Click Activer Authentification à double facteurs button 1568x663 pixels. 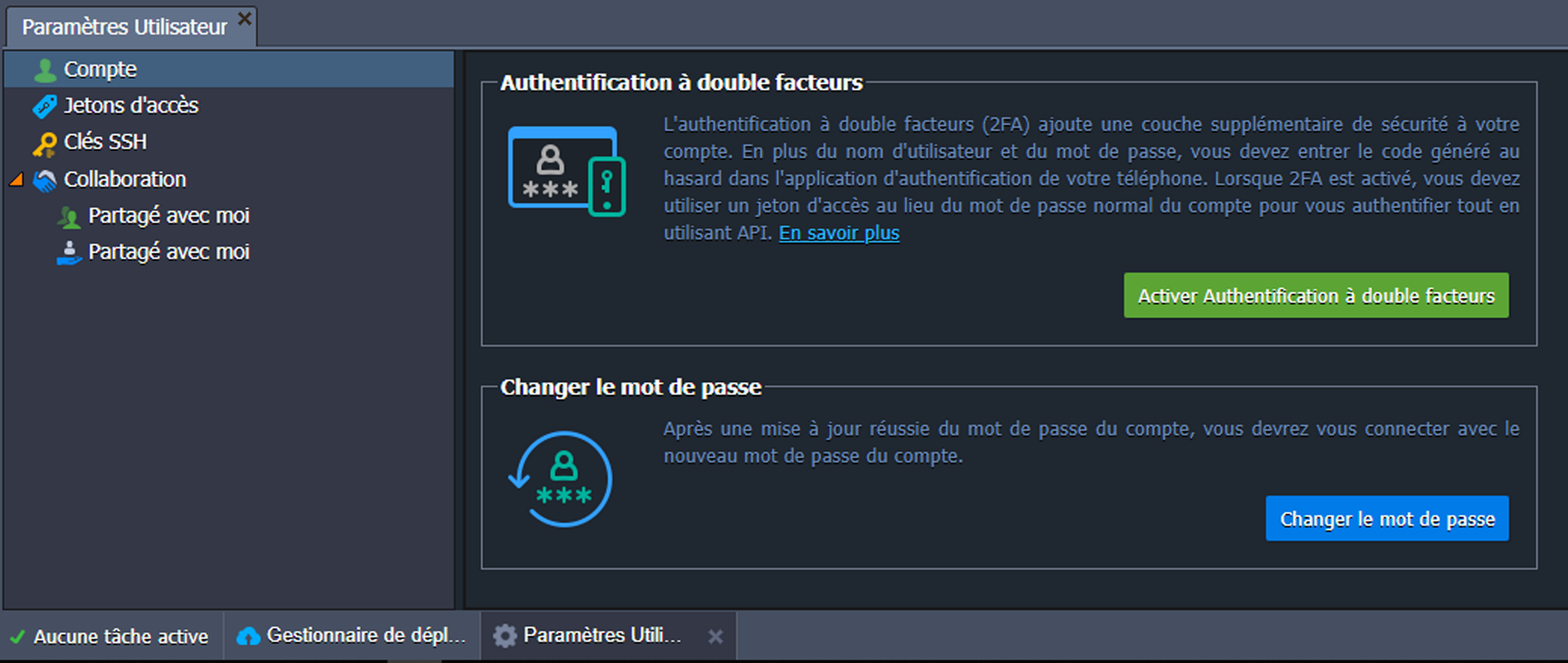click(1316, 296)
